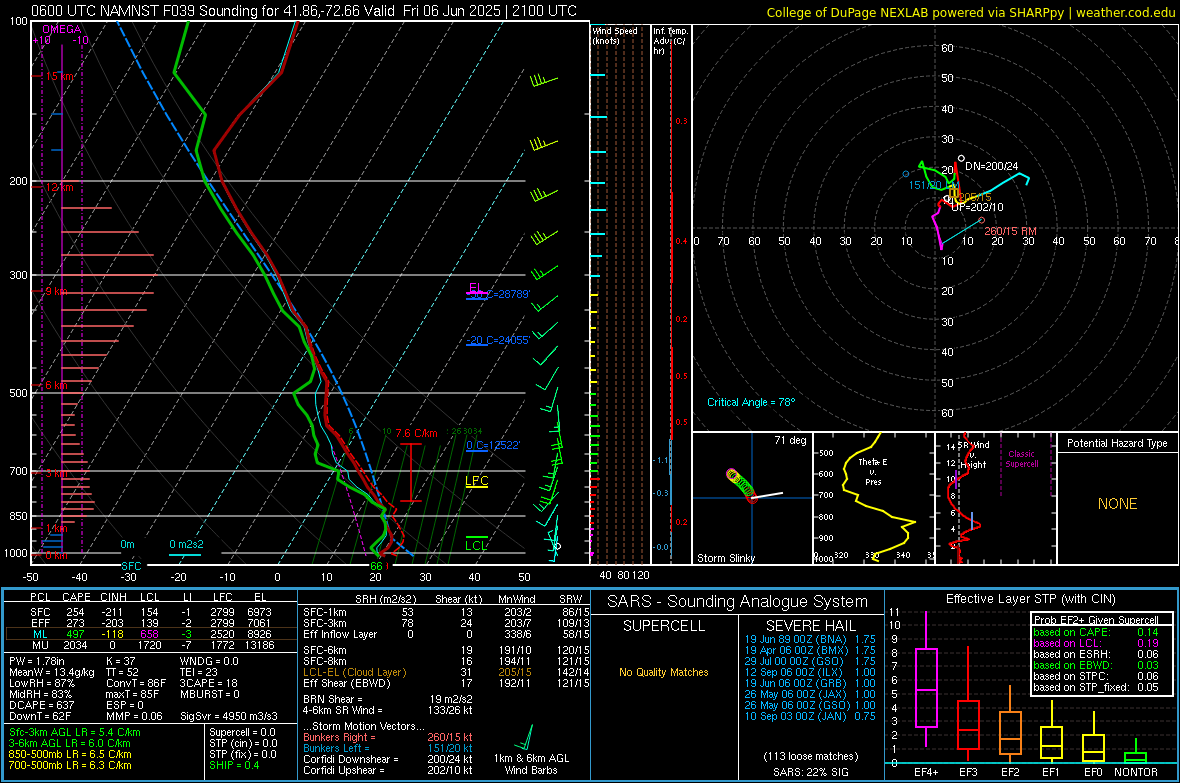Click the Classic Supercell label

pos(1021,459)
